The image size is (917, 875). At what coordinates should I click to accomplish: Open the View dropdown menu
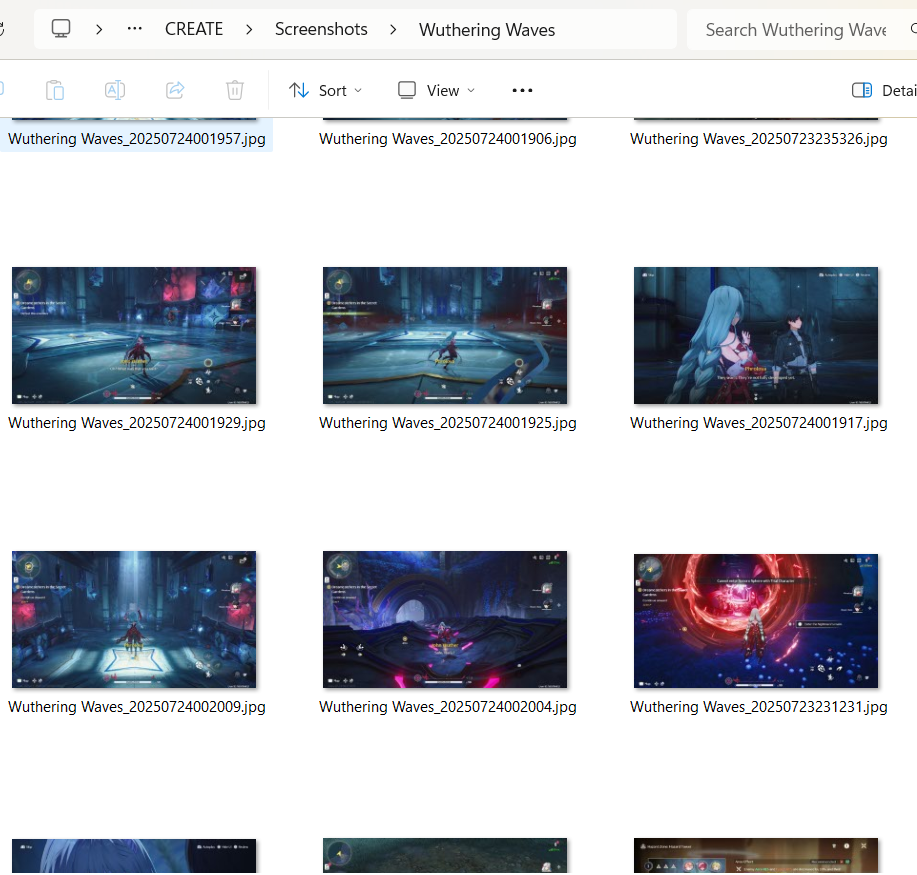[436, 91]
